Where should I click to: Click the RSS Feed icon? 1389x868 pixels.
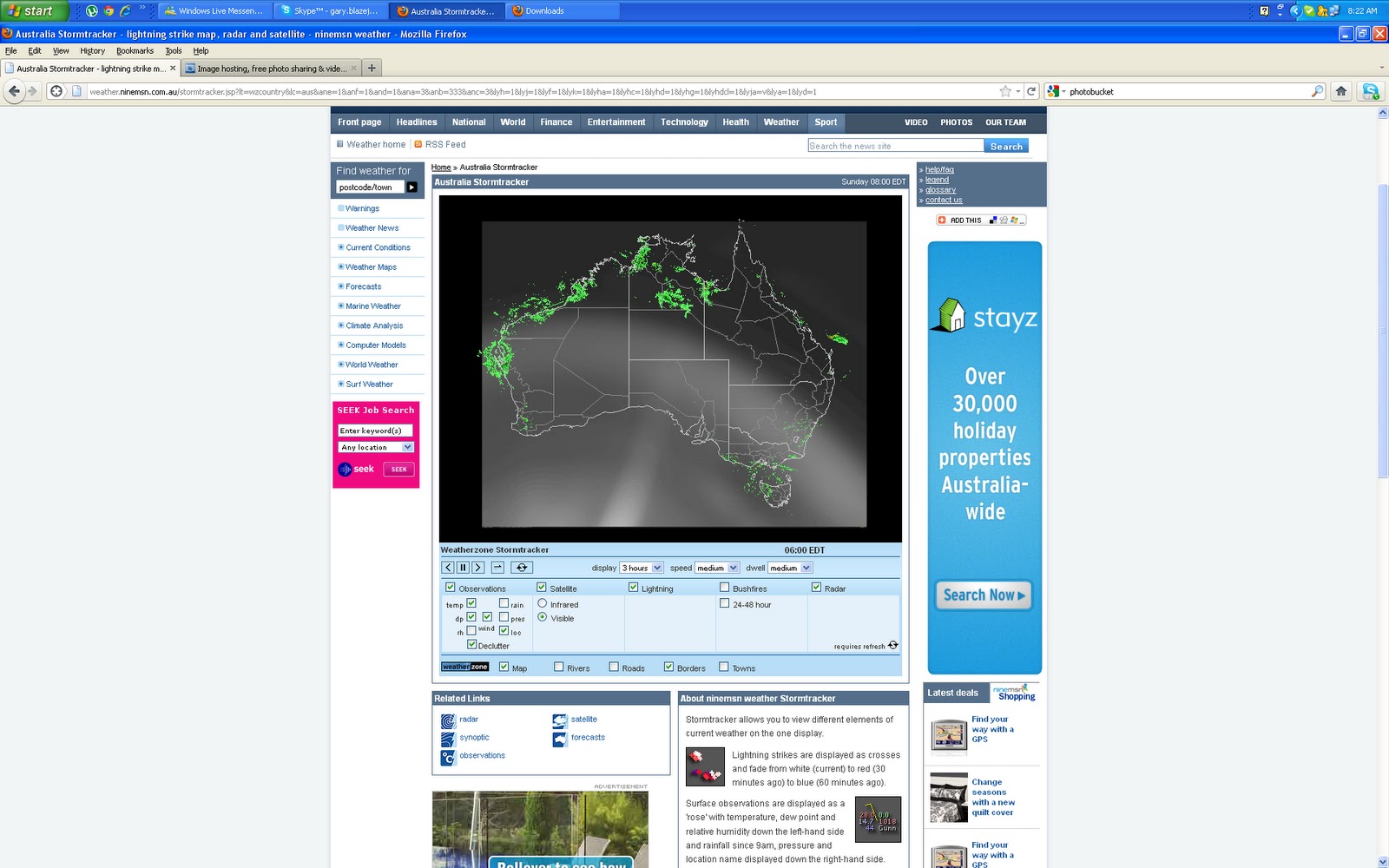pos(418,144)
